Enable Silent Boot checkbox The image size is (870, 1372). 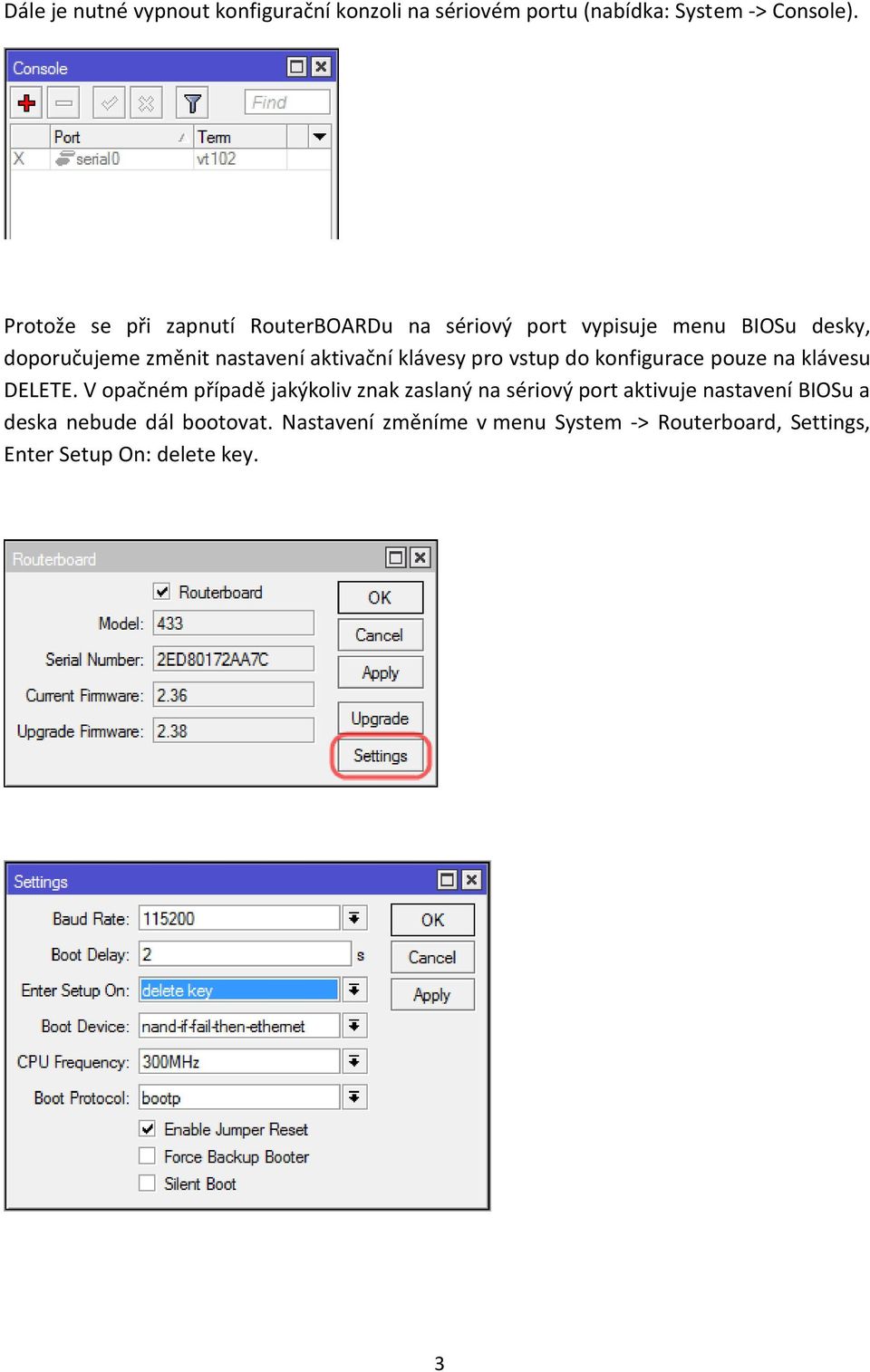click(147, 1184)
